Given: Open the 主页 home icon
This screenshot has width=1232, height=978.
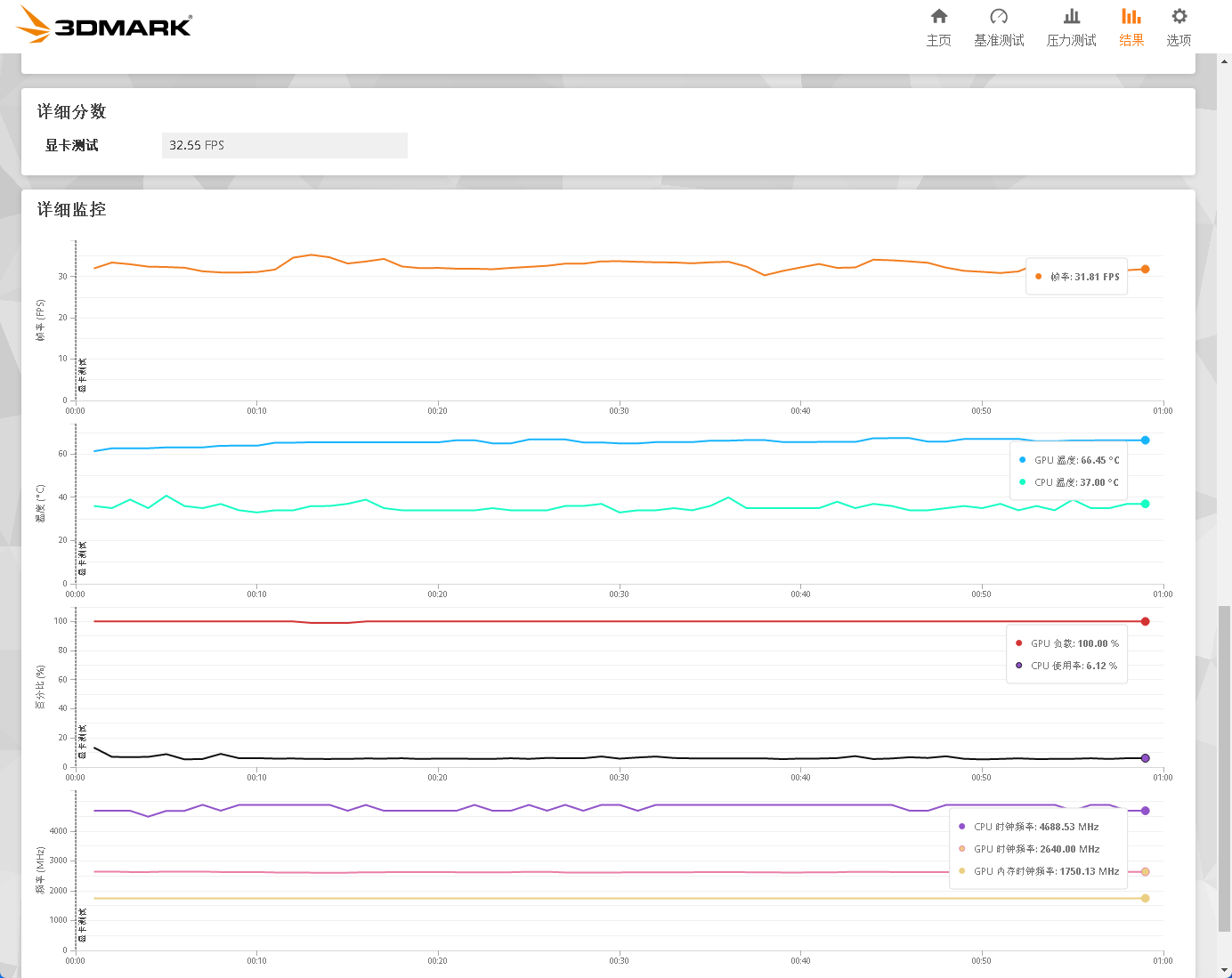Looking at the screenshot, I should click(939, 16).
